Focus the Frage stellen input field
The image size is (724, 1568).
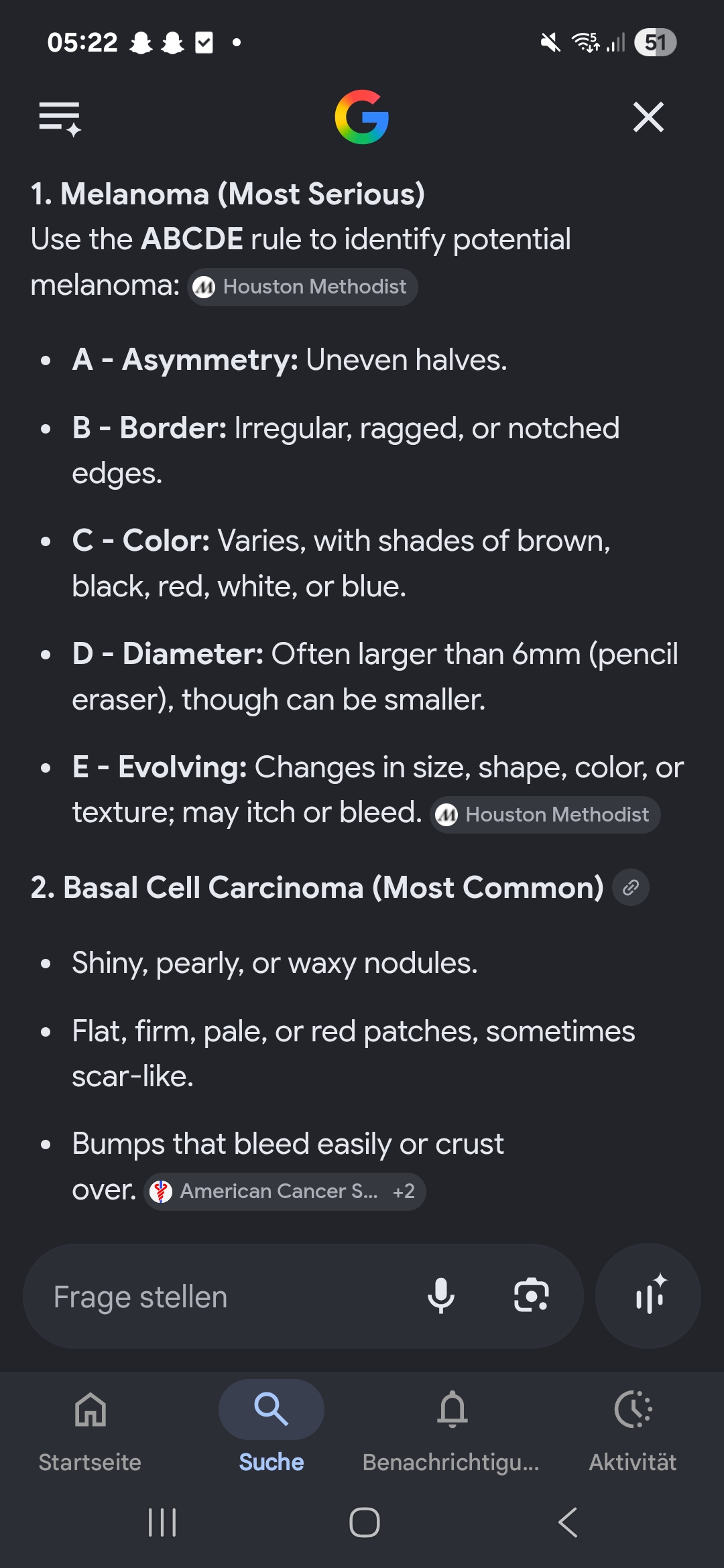pos(221,1297)
